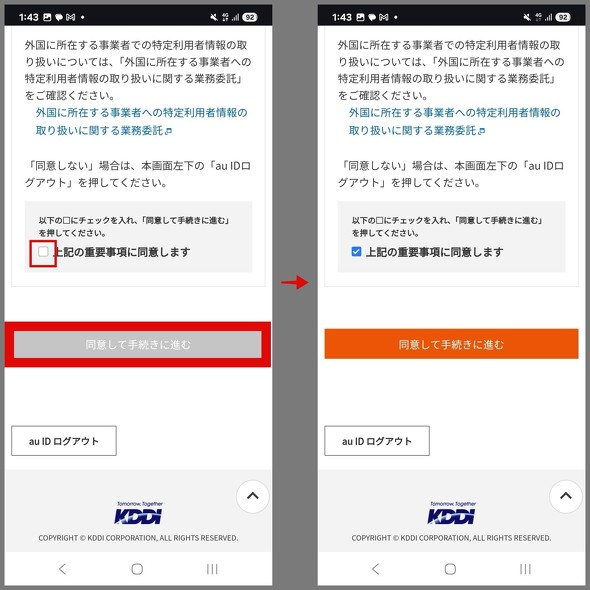Screen dimensions: 590x590
Task: Tap recent apps icon in right screen
Action: [525, 569]
